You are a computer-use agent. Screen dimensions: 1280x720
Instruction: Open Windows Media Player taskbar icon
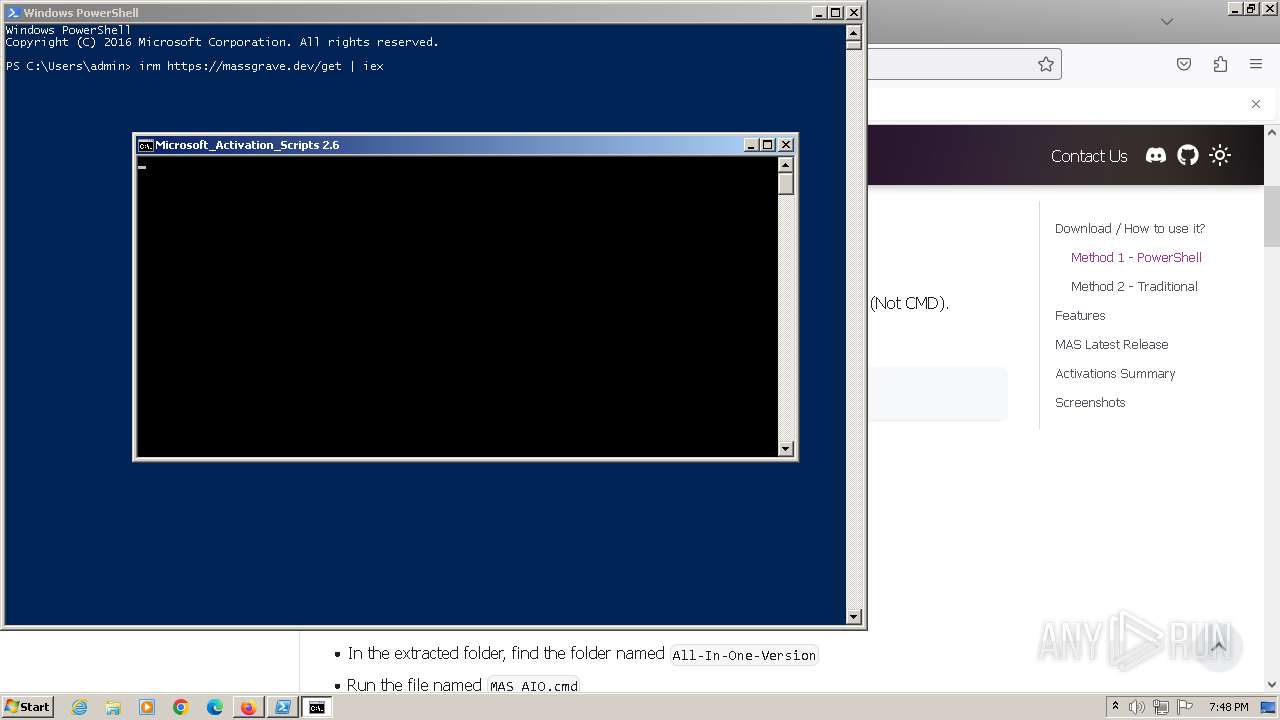click(147, 707)
